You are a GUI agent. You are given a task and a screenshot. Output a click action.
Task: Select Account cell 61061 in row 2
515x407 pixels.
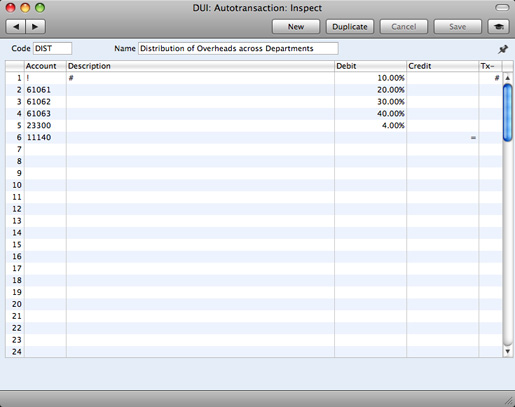[x=45, y=90]
